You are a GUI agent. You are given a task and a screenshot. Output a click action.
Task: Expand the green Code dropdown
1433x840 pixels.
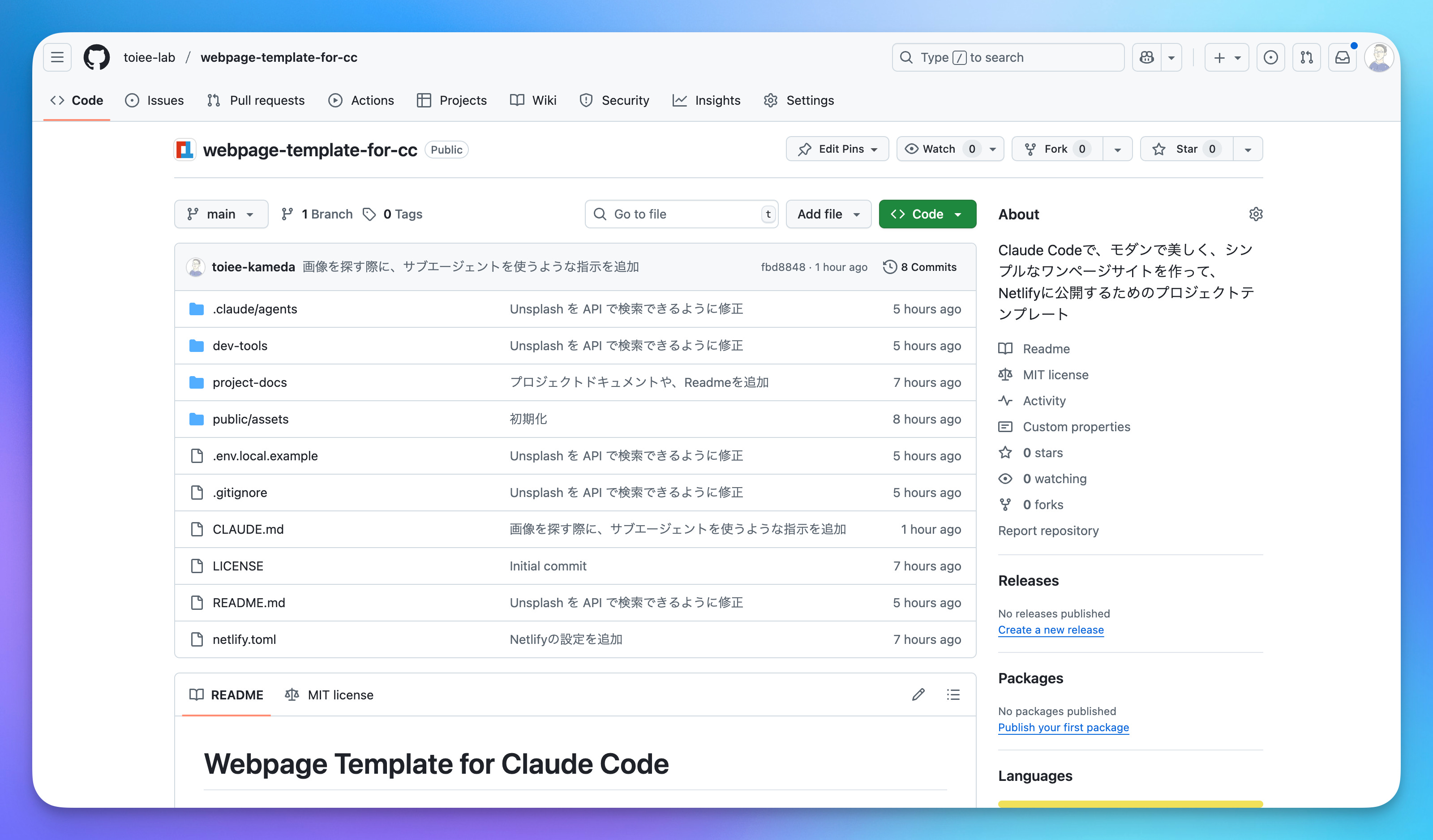pos(927,214)
